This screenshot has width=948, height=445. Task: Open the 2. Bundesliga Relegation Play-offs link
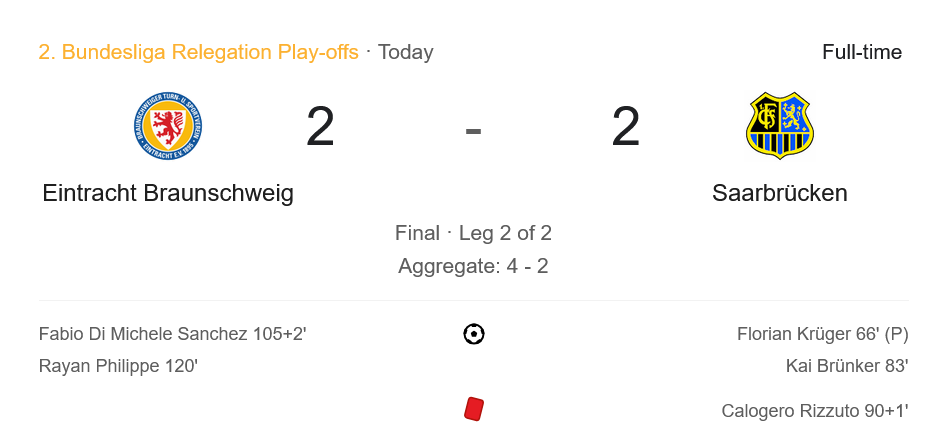[198, 52]
